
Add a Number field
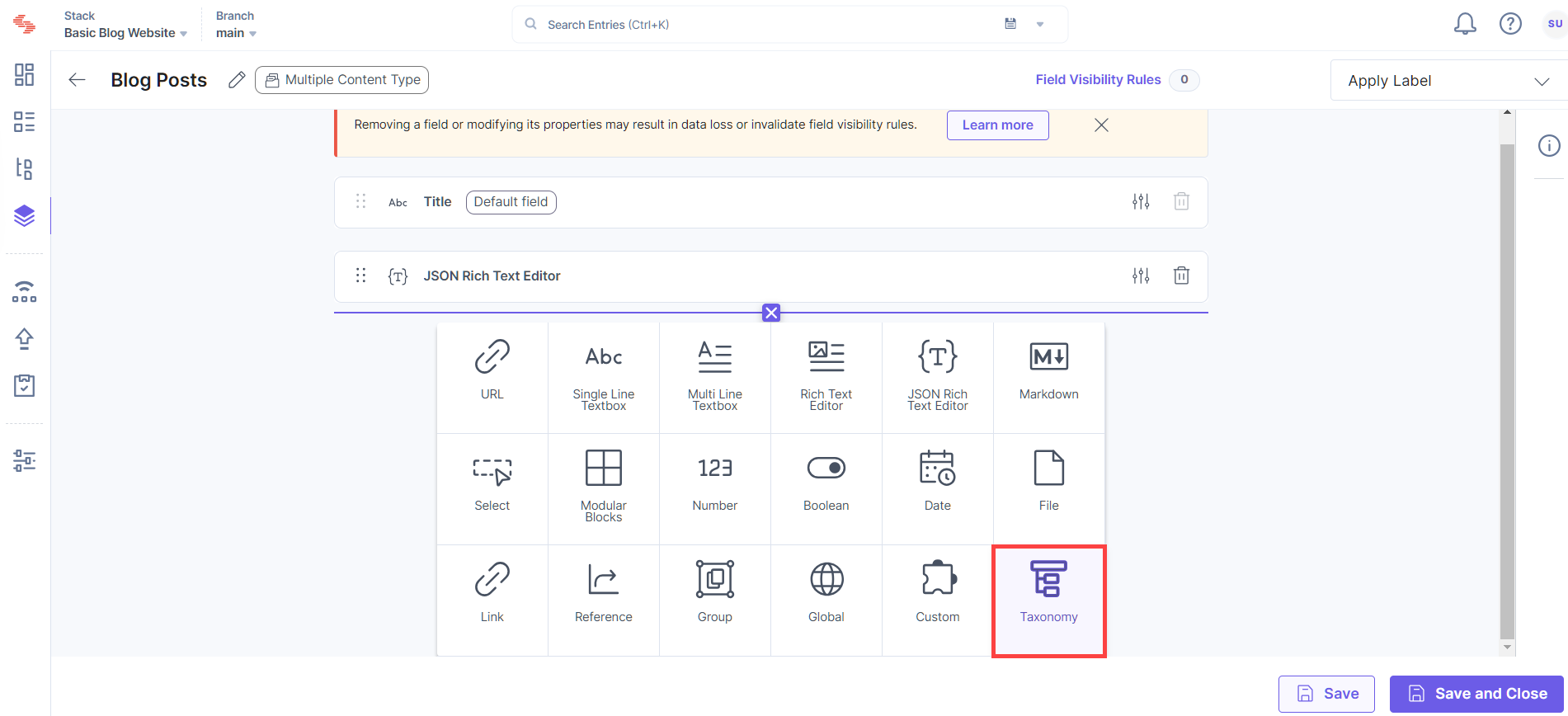point(715,489)
